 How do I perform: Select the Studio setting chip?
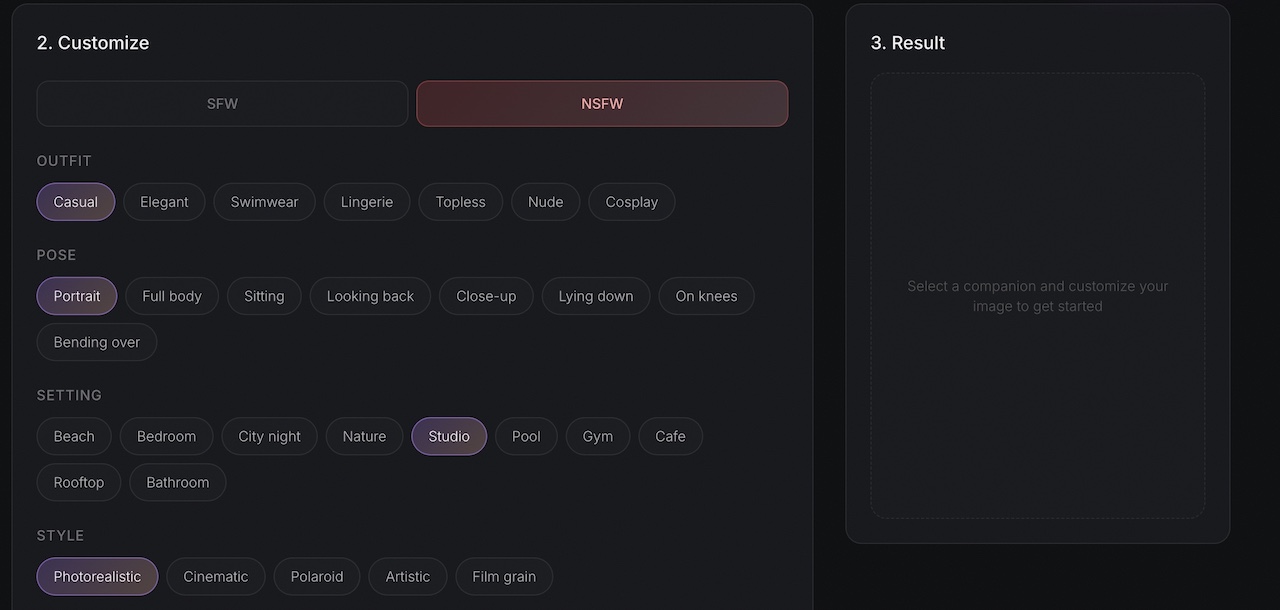(x=449, y=436)
